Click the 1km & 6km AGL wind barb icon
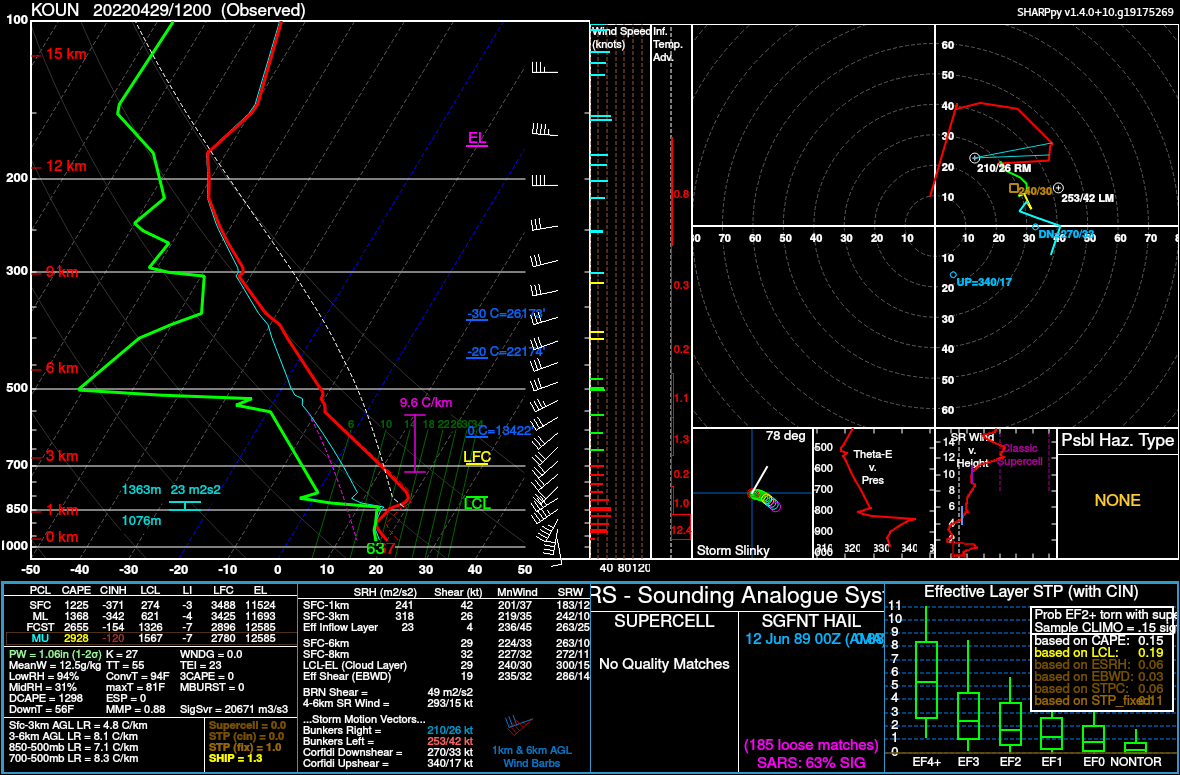This screenshot has width=1180, height=775. click(519, 725)
